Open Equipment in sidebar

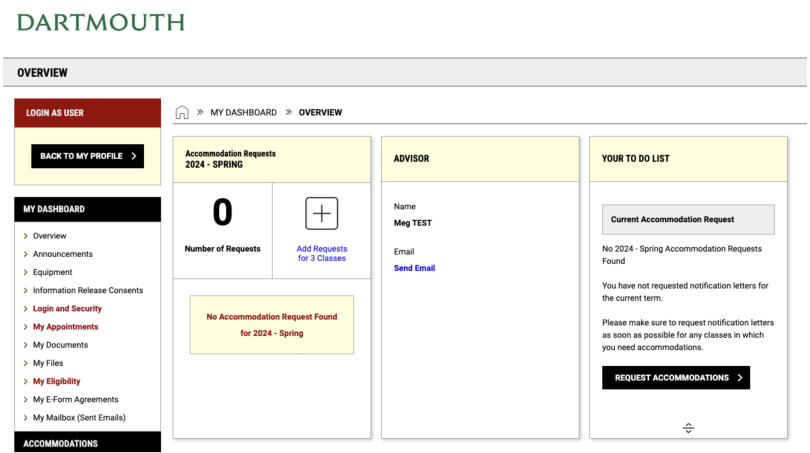(53, 272)
